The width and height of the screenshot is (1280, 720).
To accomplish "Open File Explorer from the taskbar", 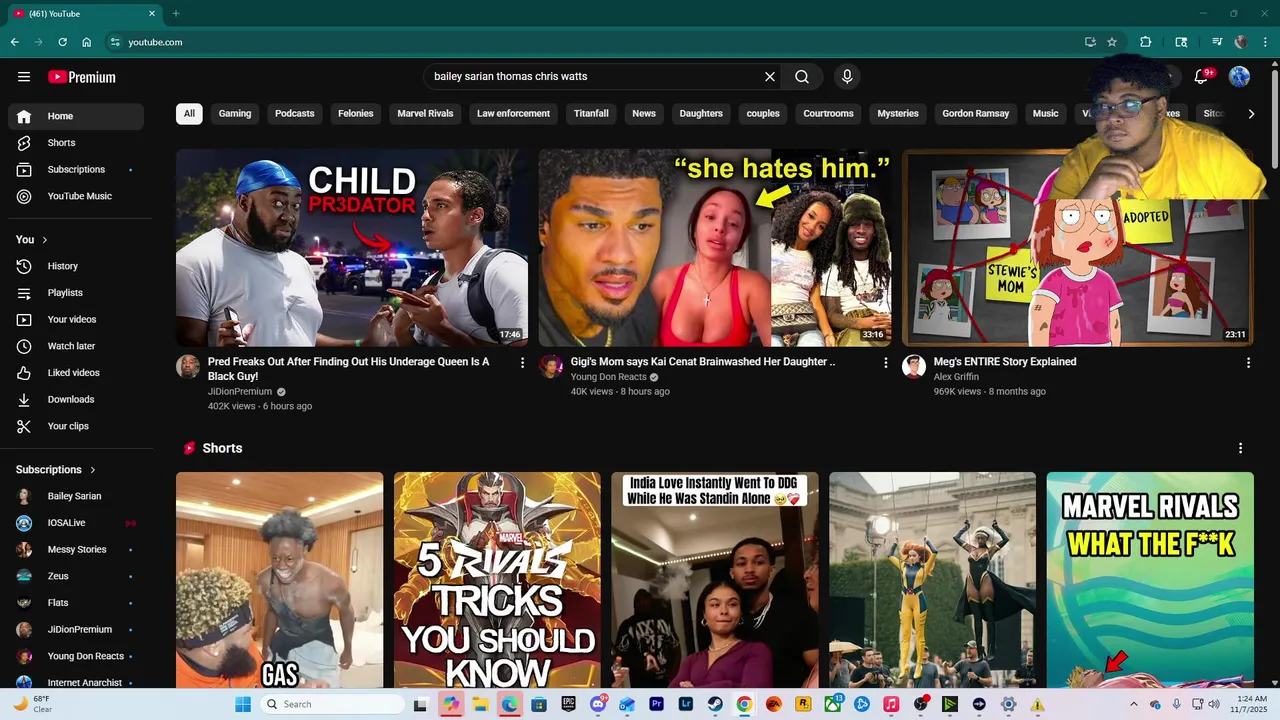I will click(480, 705).
